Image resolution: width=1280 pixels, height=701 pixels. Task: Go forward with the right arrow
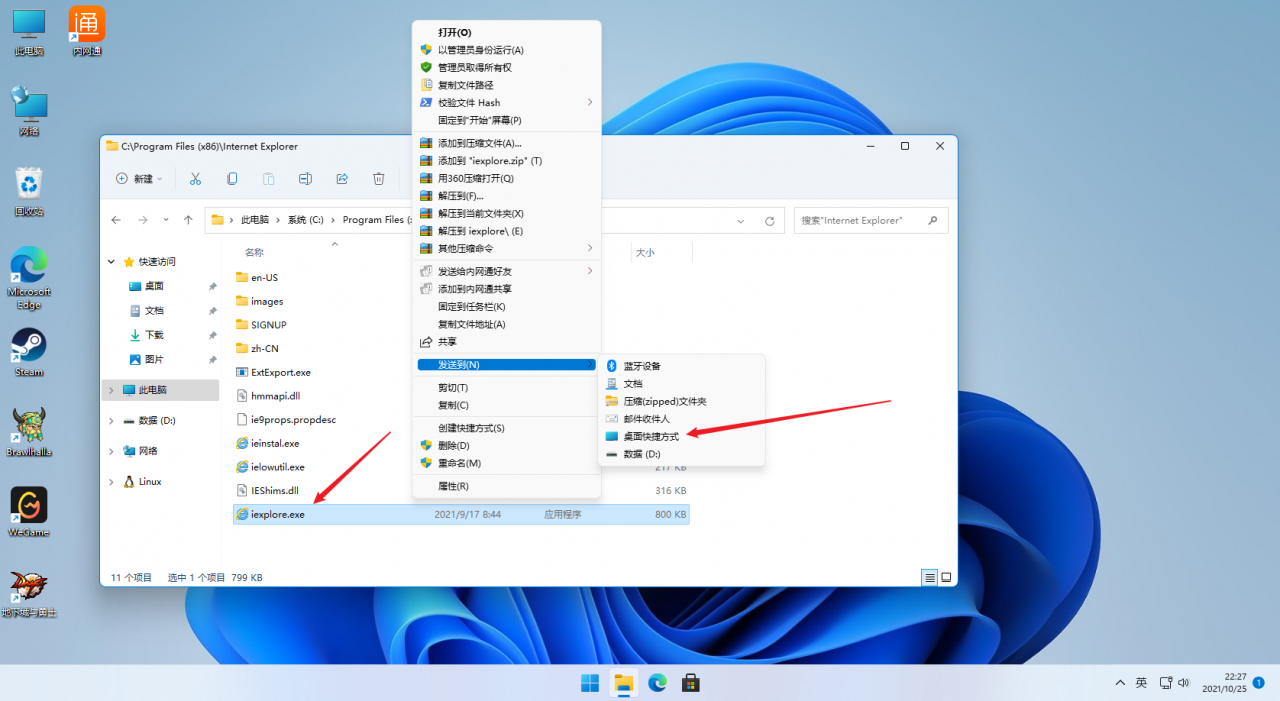pyautogui.click(x=142, y=220)
